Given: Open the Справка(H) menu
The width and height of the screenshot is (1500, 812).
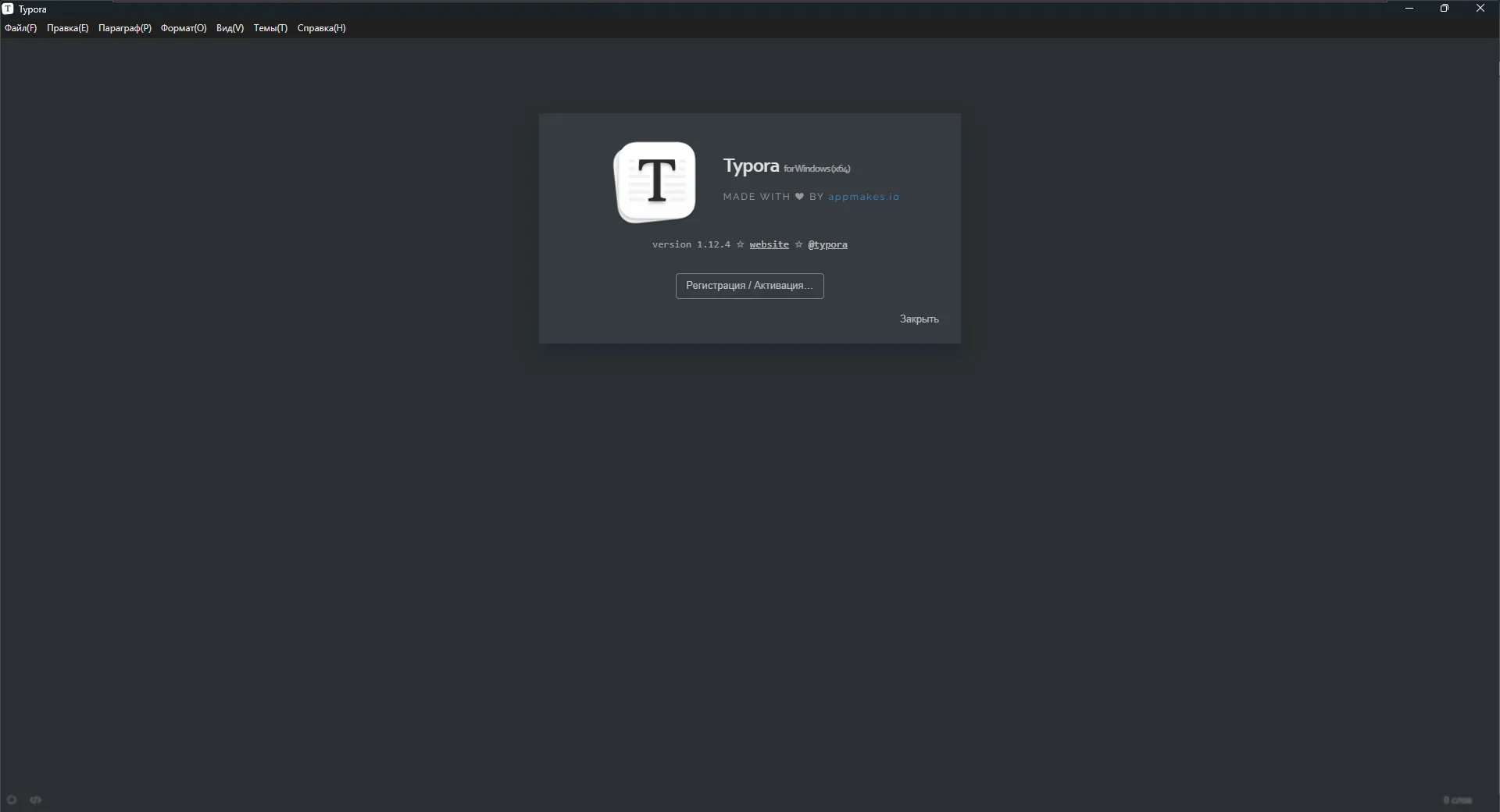Looking at the screenshot, I should coord(321,28).
